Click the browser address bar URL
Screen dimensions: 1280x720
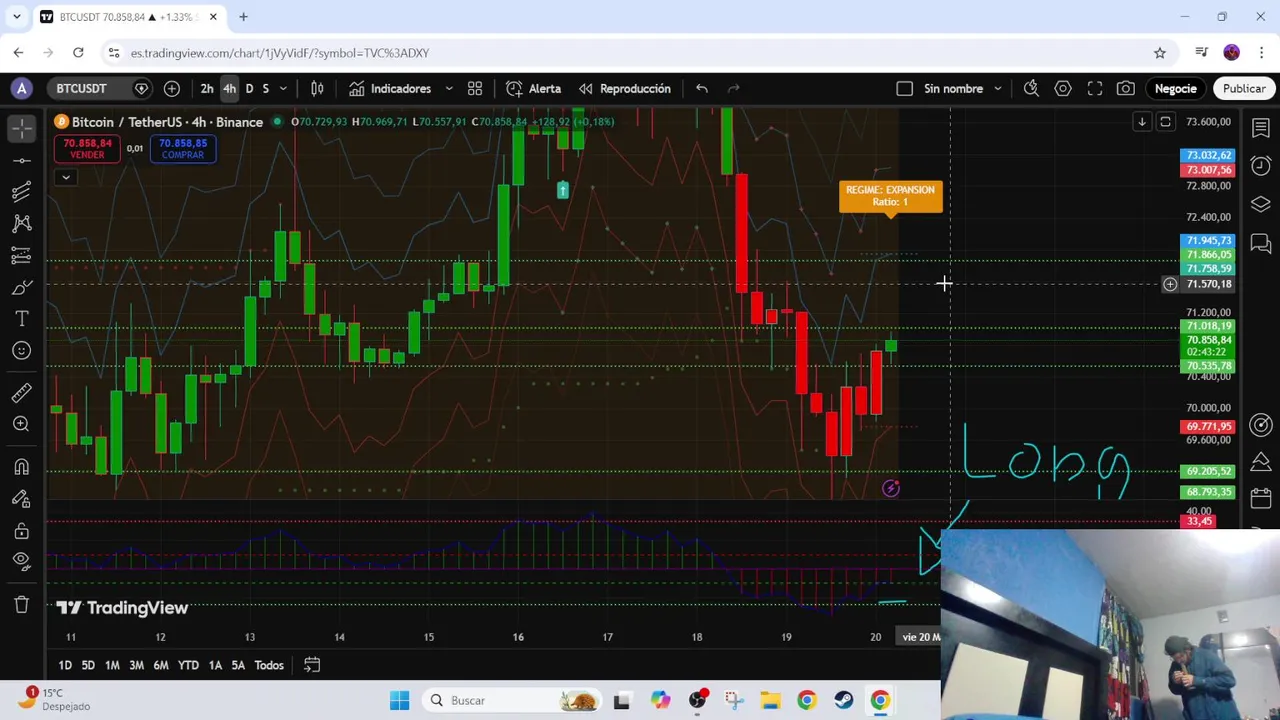pyautogui.click(x=280, y=53)
